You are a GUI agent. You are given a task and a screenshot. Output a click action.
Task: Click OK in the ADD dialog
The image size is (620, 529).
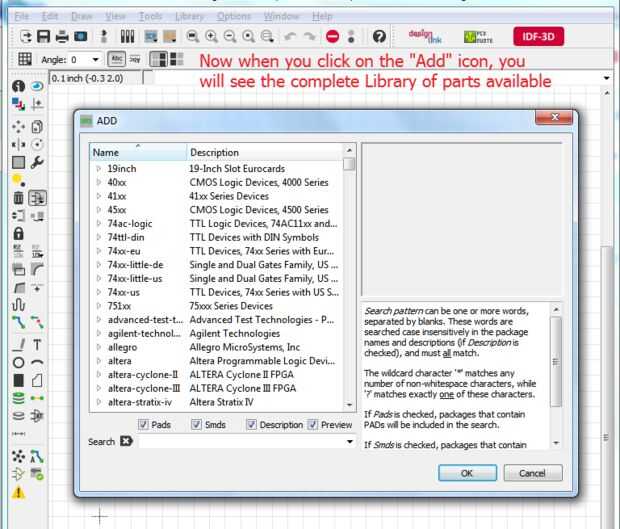tap(467, 473)
